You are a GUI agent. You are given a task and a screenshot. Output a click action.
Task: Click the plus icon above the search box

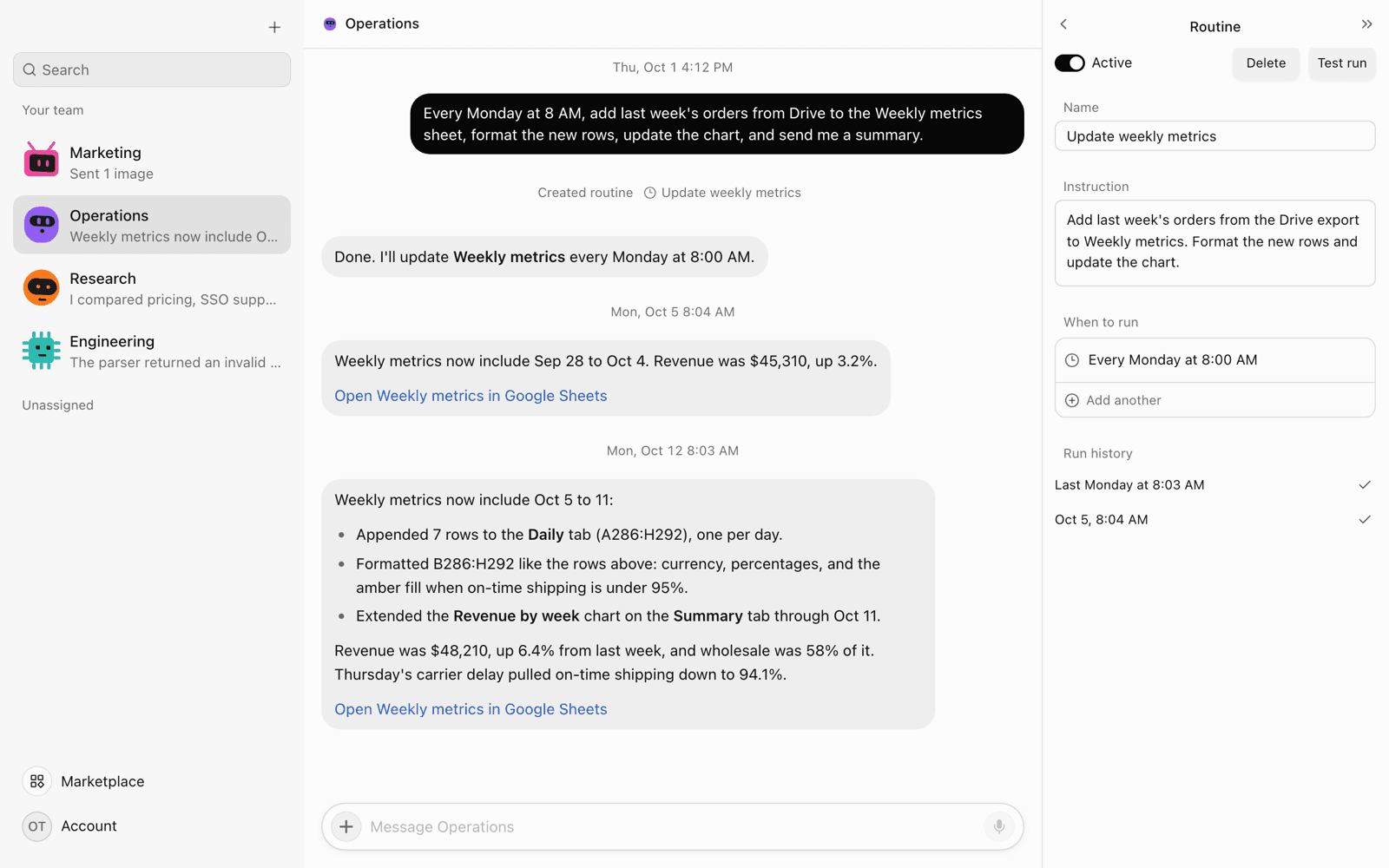pyautogui.click(x=274, y=28)
